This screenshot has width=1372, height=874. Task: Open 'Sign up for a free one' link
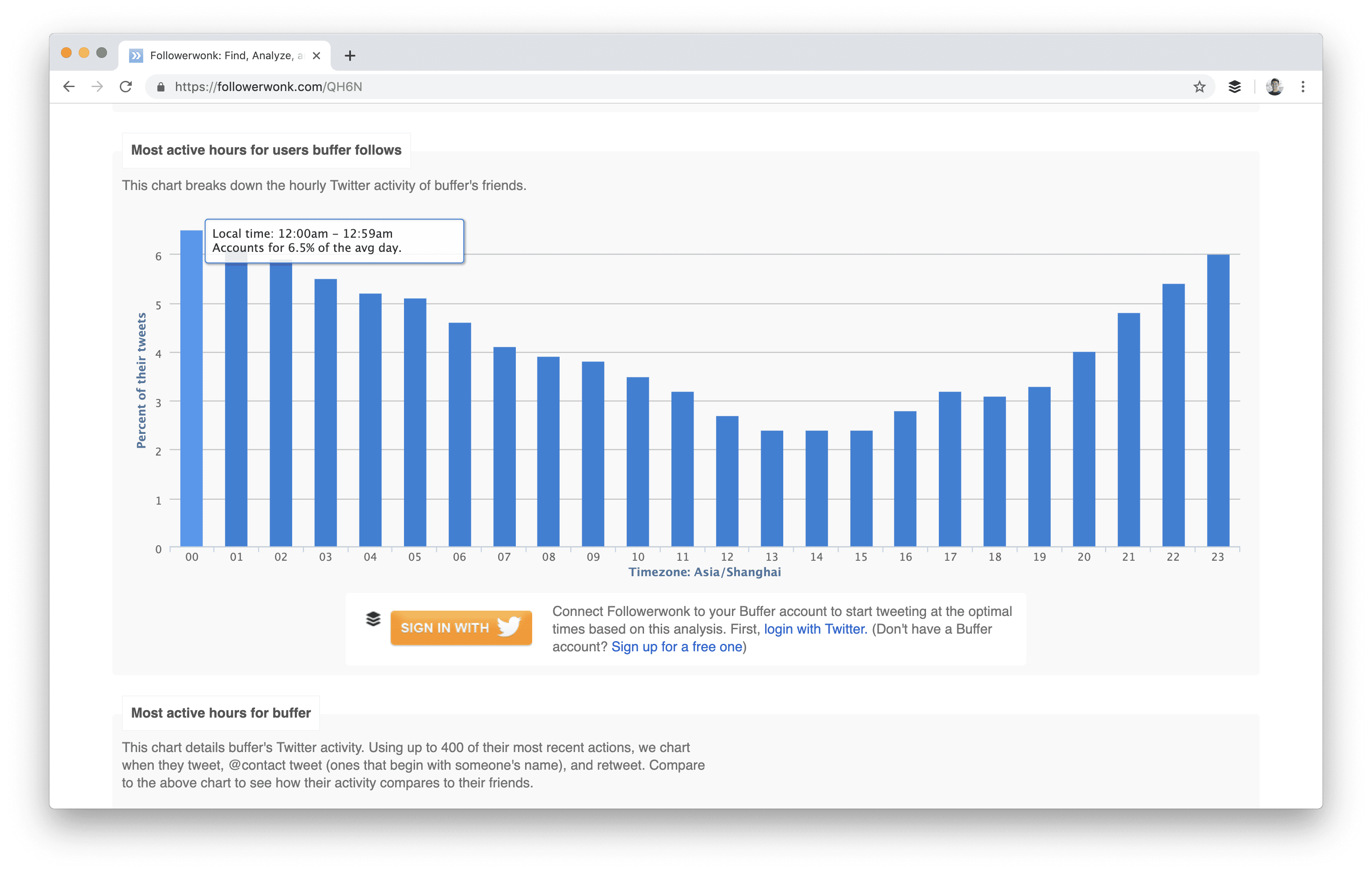[x=676, y=647]
